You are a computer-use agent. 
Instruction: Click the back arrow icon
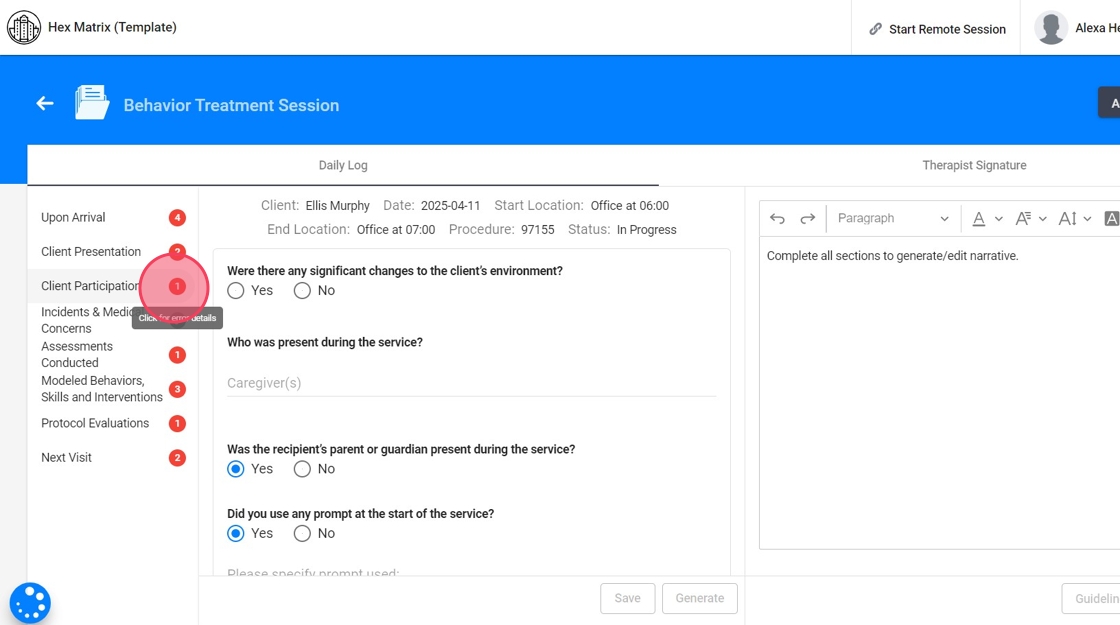[44, 104]
